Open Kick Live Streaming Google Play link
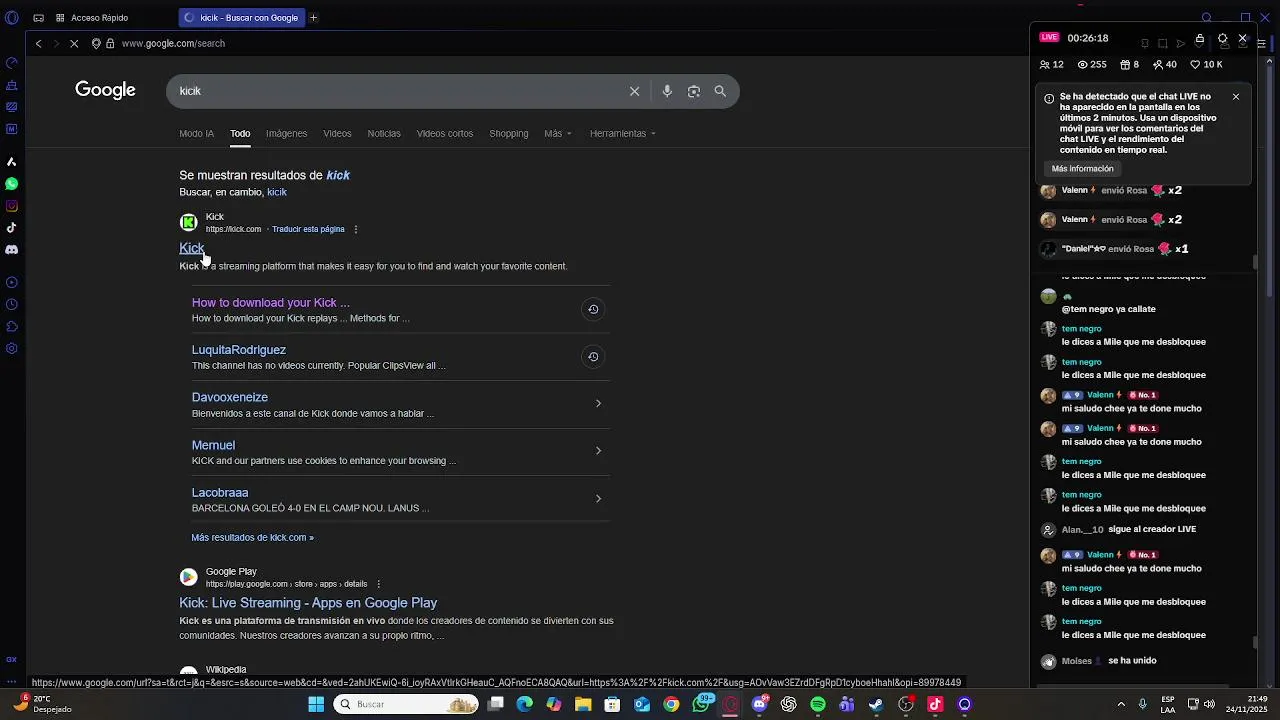The height and width of the screenshot is (720, 1280). tap(308, 603)
